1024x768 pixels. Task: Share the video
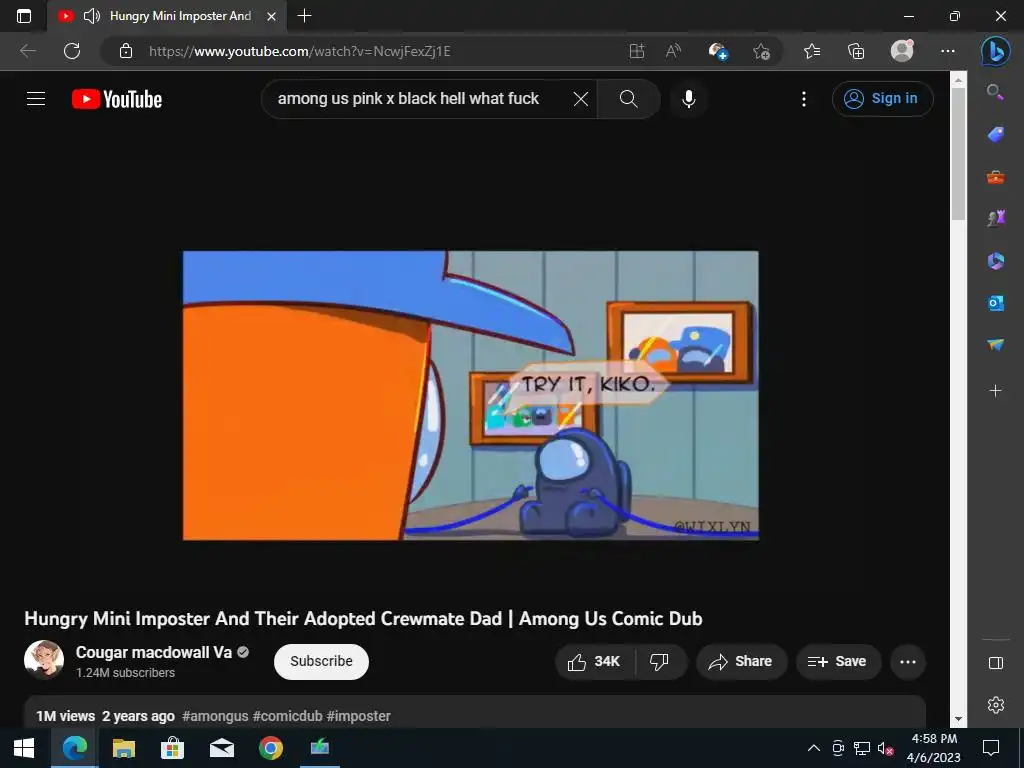click(x=741, y=662)
